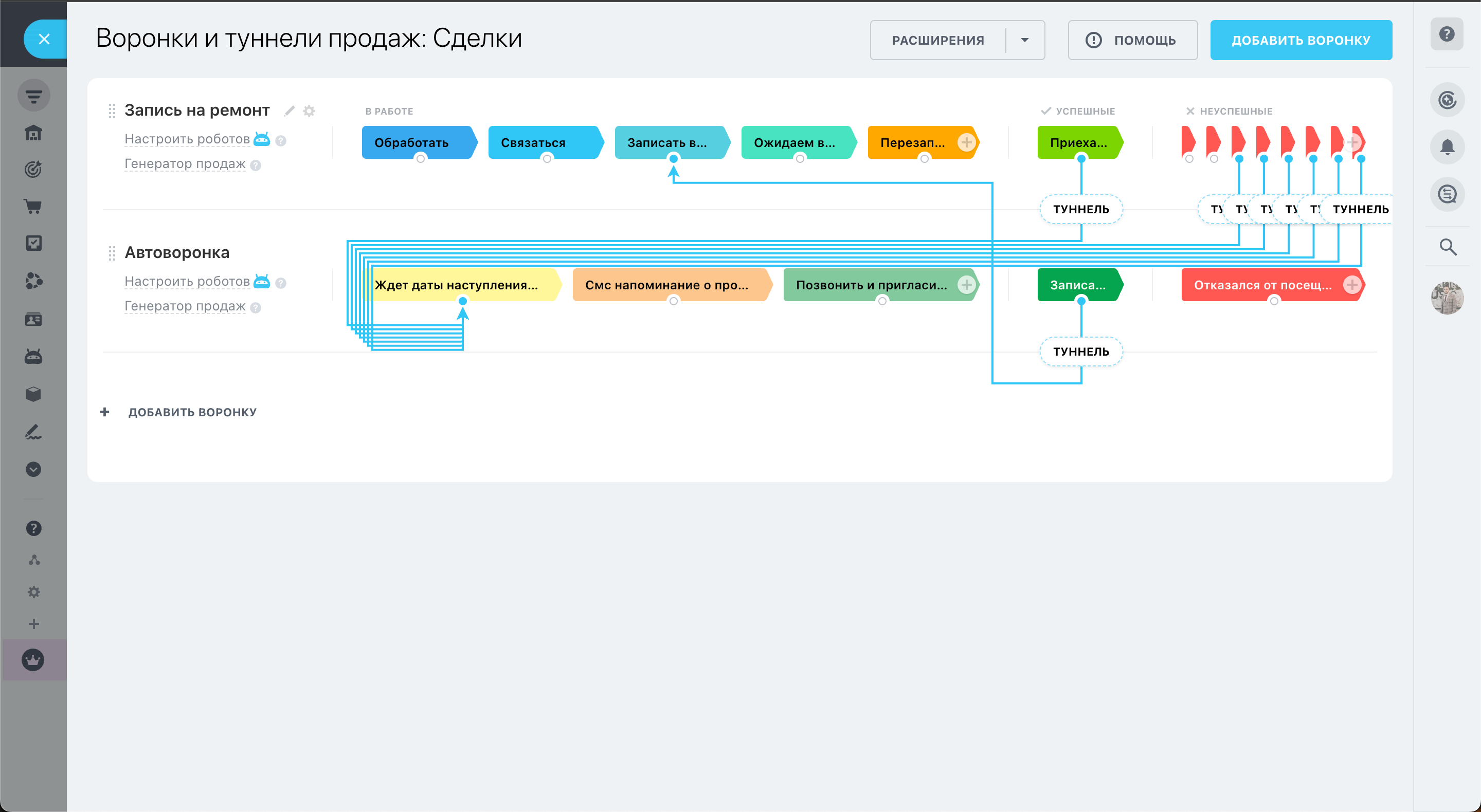Click the Туннель label under Приеха... stage
The width and height of the screenshot is (1481, 812).
[1081, 209]
